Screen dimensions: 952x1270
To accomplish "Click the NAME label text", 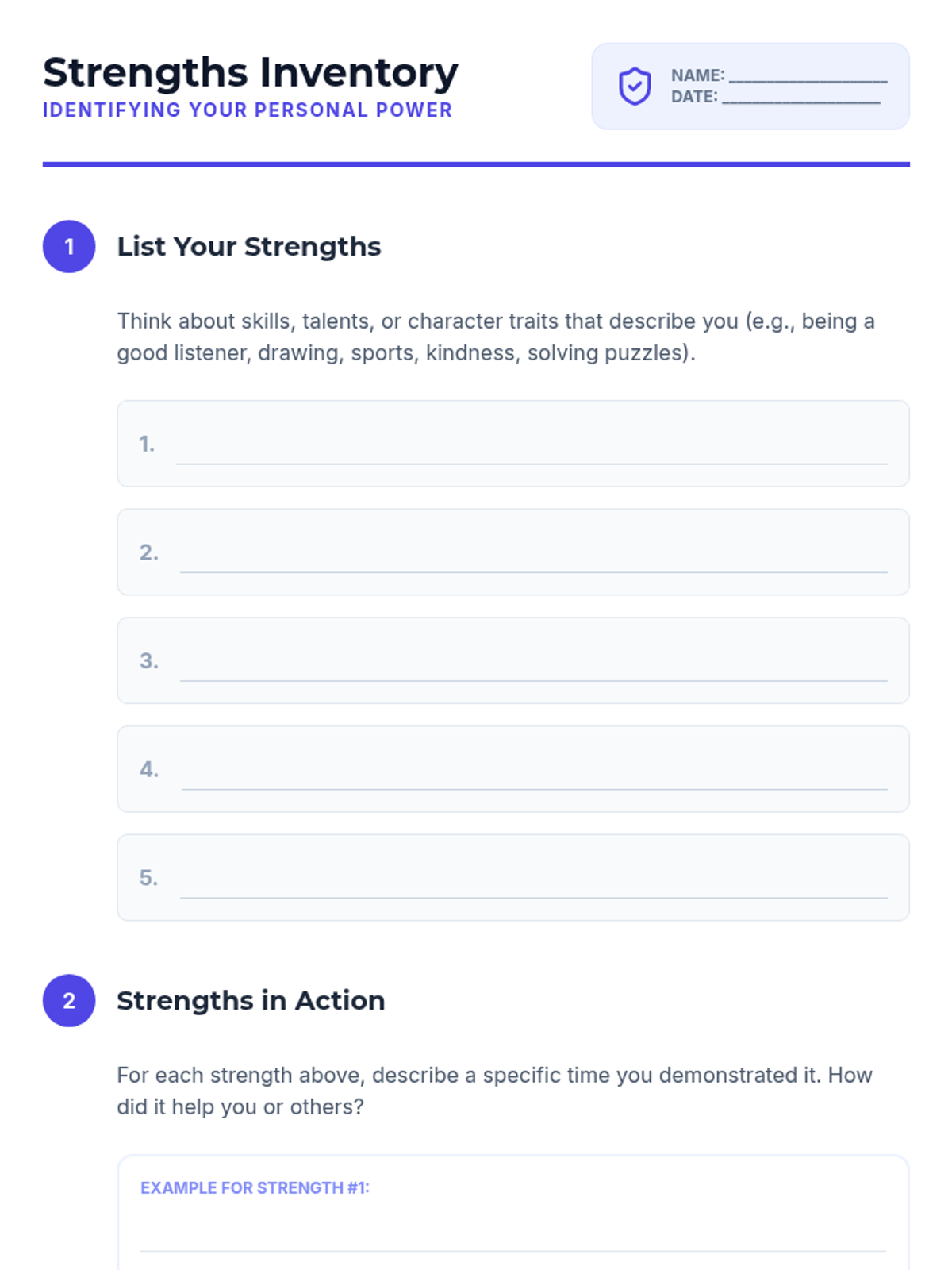I will click(x=697, y=75).
